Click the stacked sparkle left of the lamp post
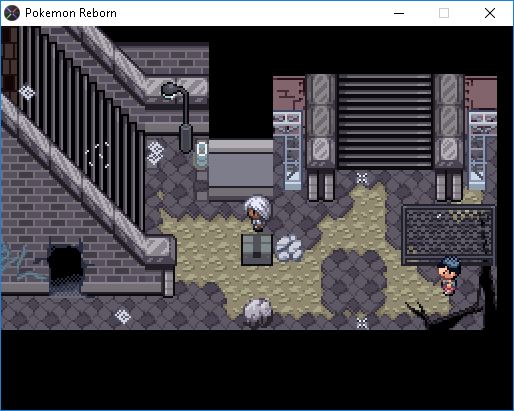 (155, 153)
